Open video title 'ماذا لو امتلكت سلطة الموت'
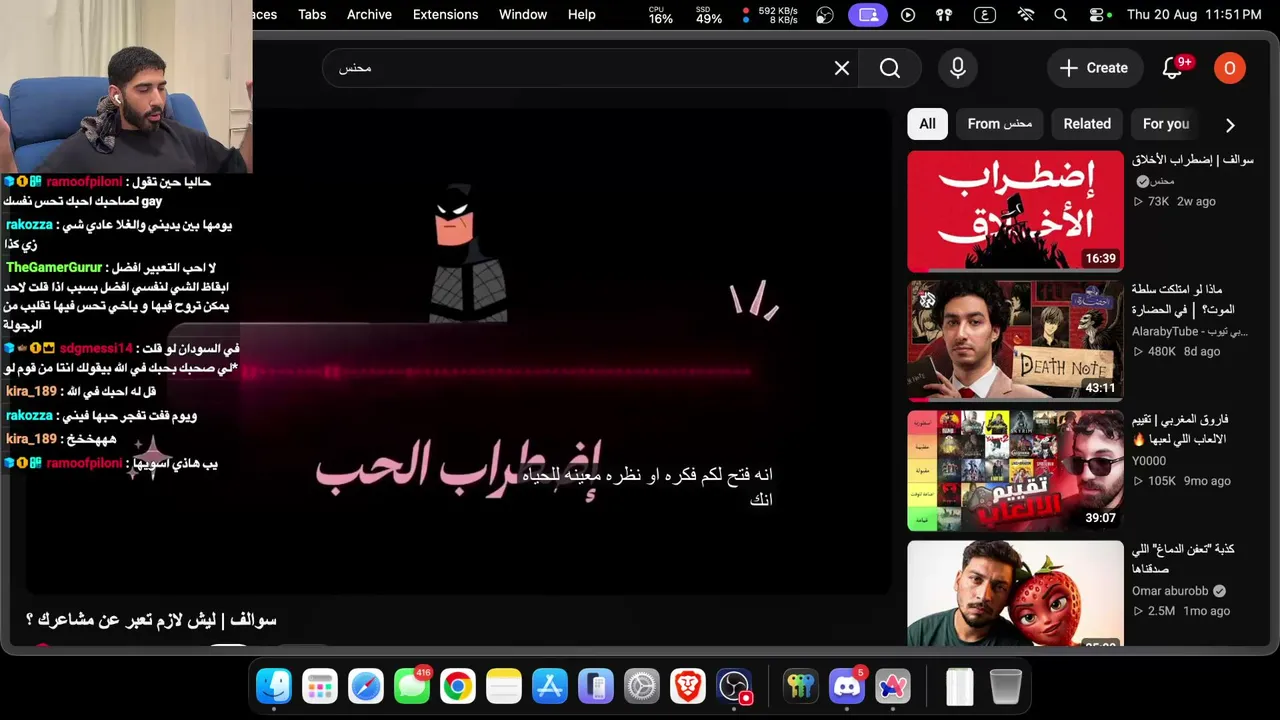Viewport: 1280px width, 720px height. (x=1183, y=300)
